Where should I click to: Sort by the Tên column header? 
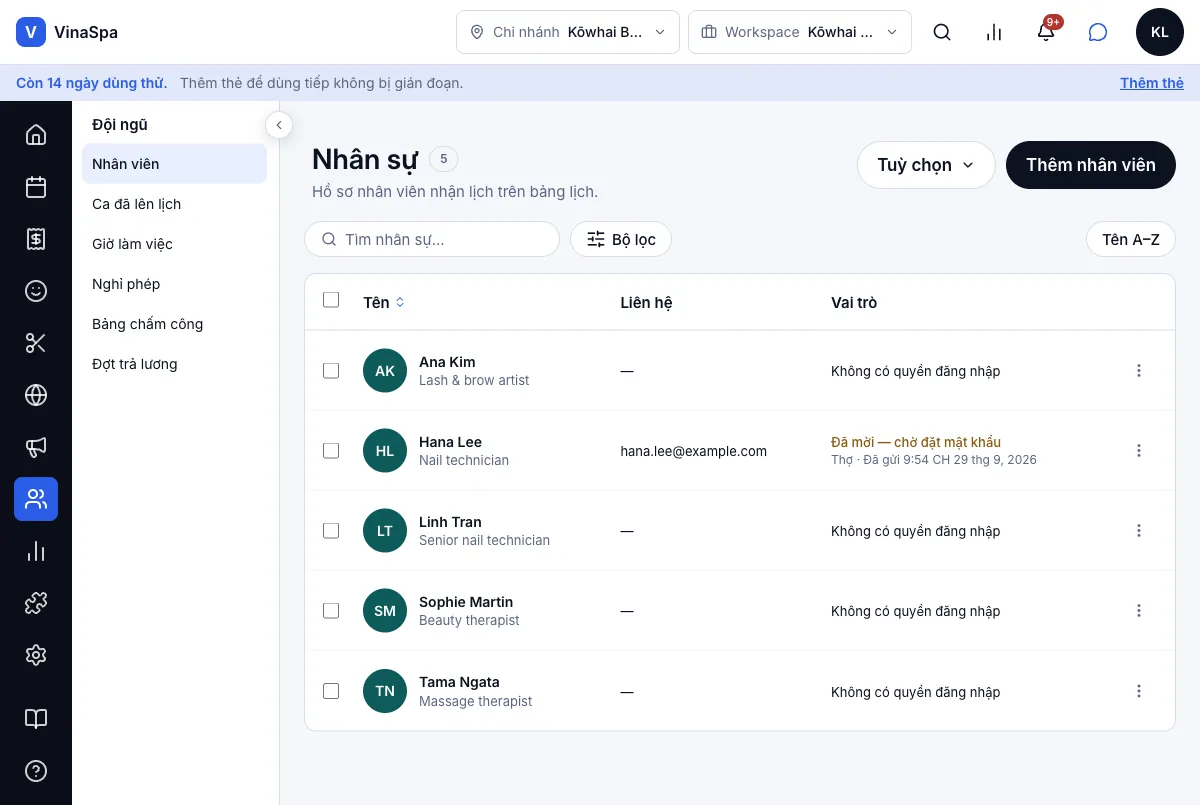coord(384,302)
